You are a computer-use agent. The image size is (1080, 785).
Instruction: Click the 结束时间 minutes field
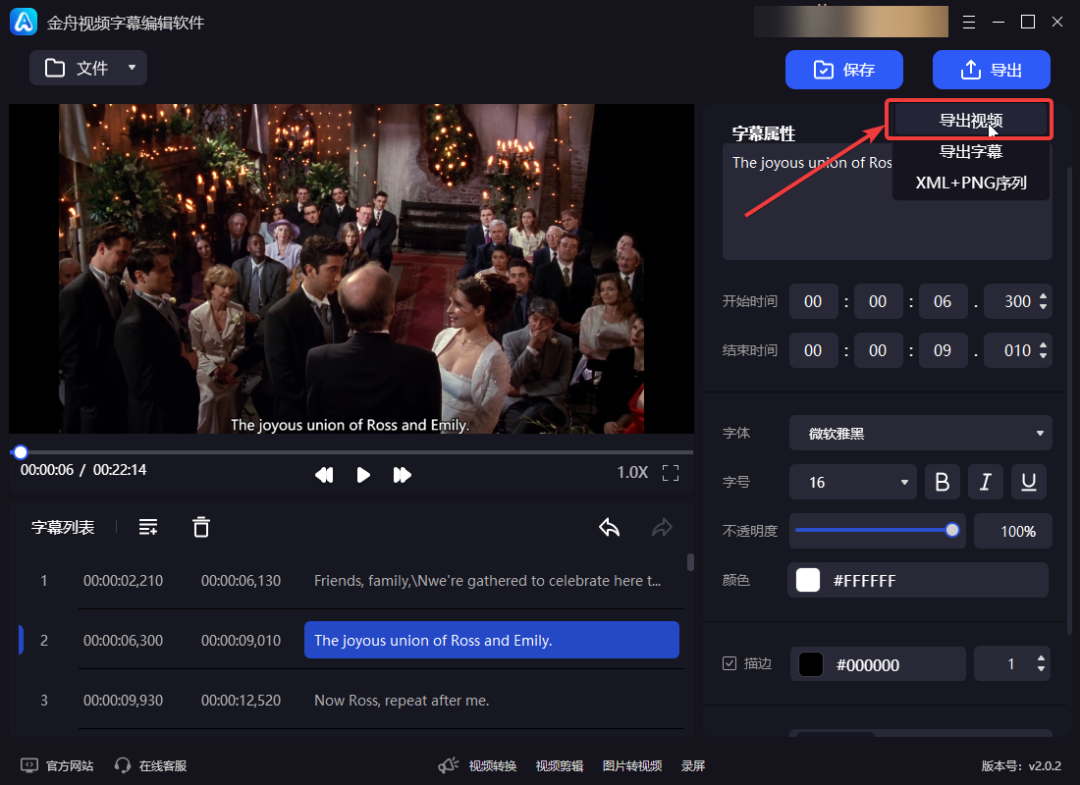tap(878, 350)
